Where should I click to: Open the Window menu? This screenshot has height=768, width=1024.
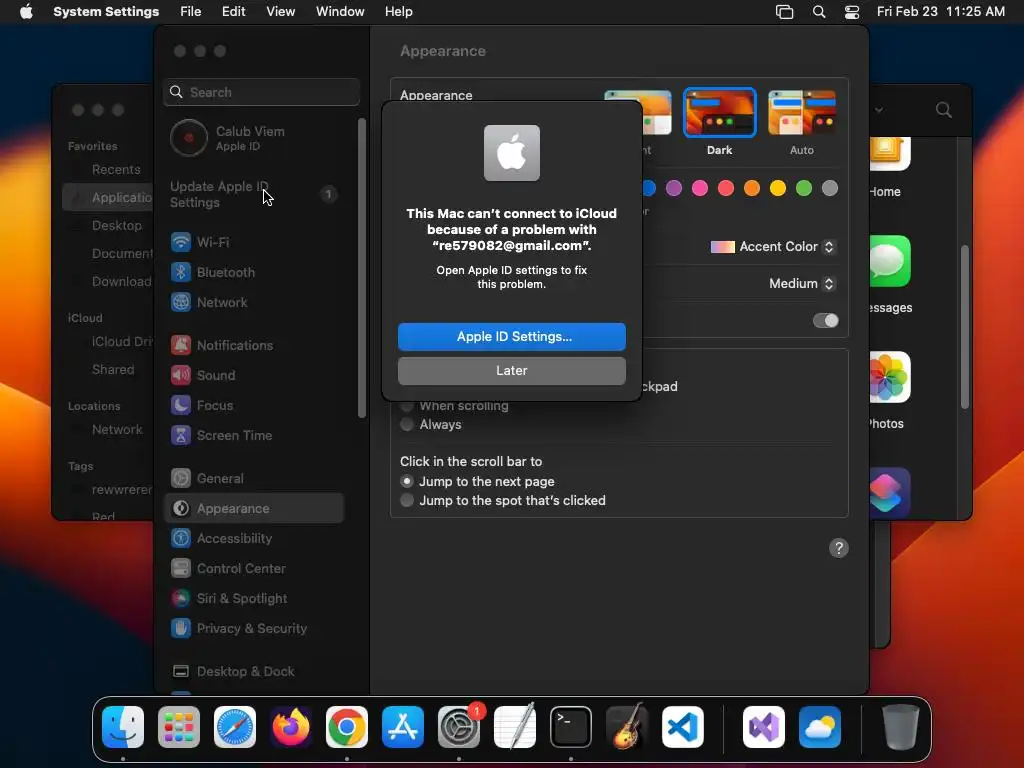pos(340,12)
